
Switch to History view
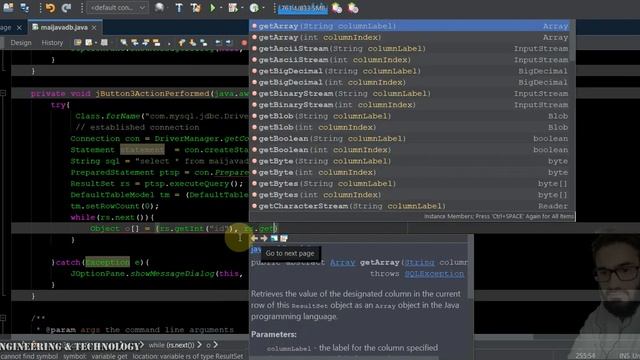point(52,42)
